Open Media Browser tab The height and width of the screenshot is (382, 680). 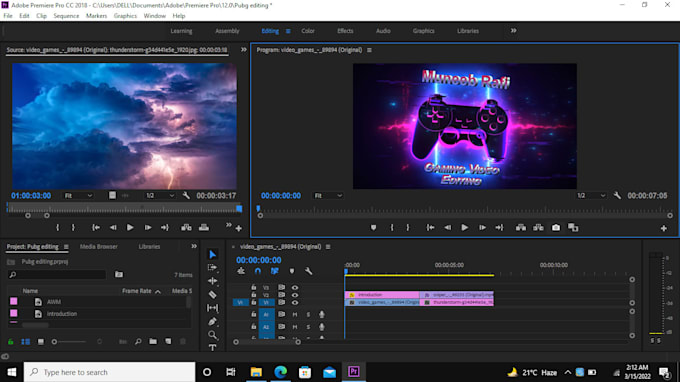pos(98,246)
